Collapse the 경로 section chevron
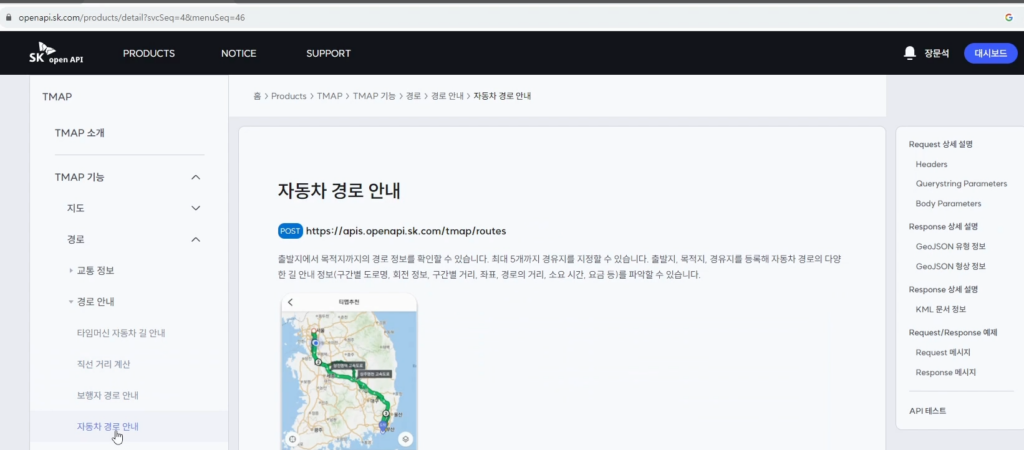 click(195, 240)
